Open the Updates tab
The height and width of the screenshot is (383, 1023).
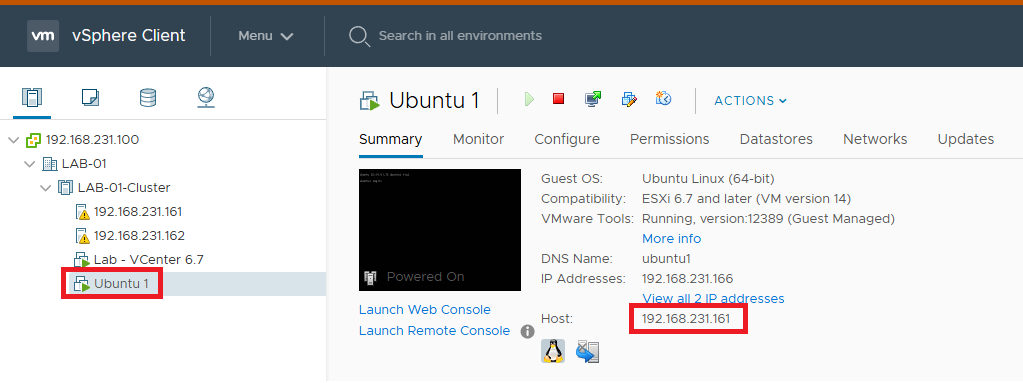coord(966,140)
